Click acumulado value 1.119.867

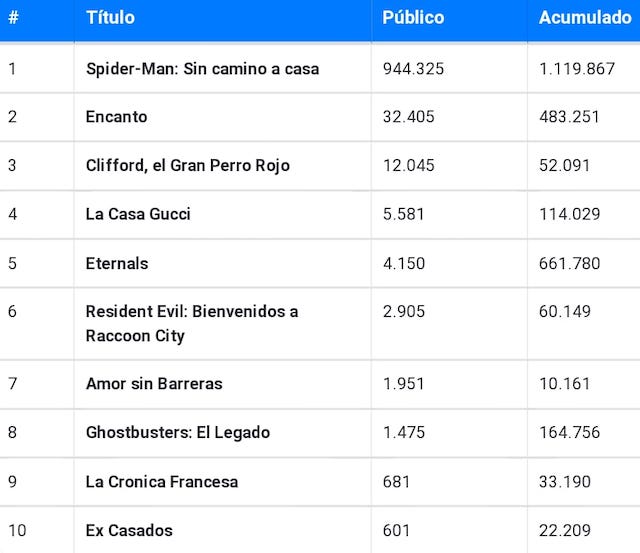(577, 69)
